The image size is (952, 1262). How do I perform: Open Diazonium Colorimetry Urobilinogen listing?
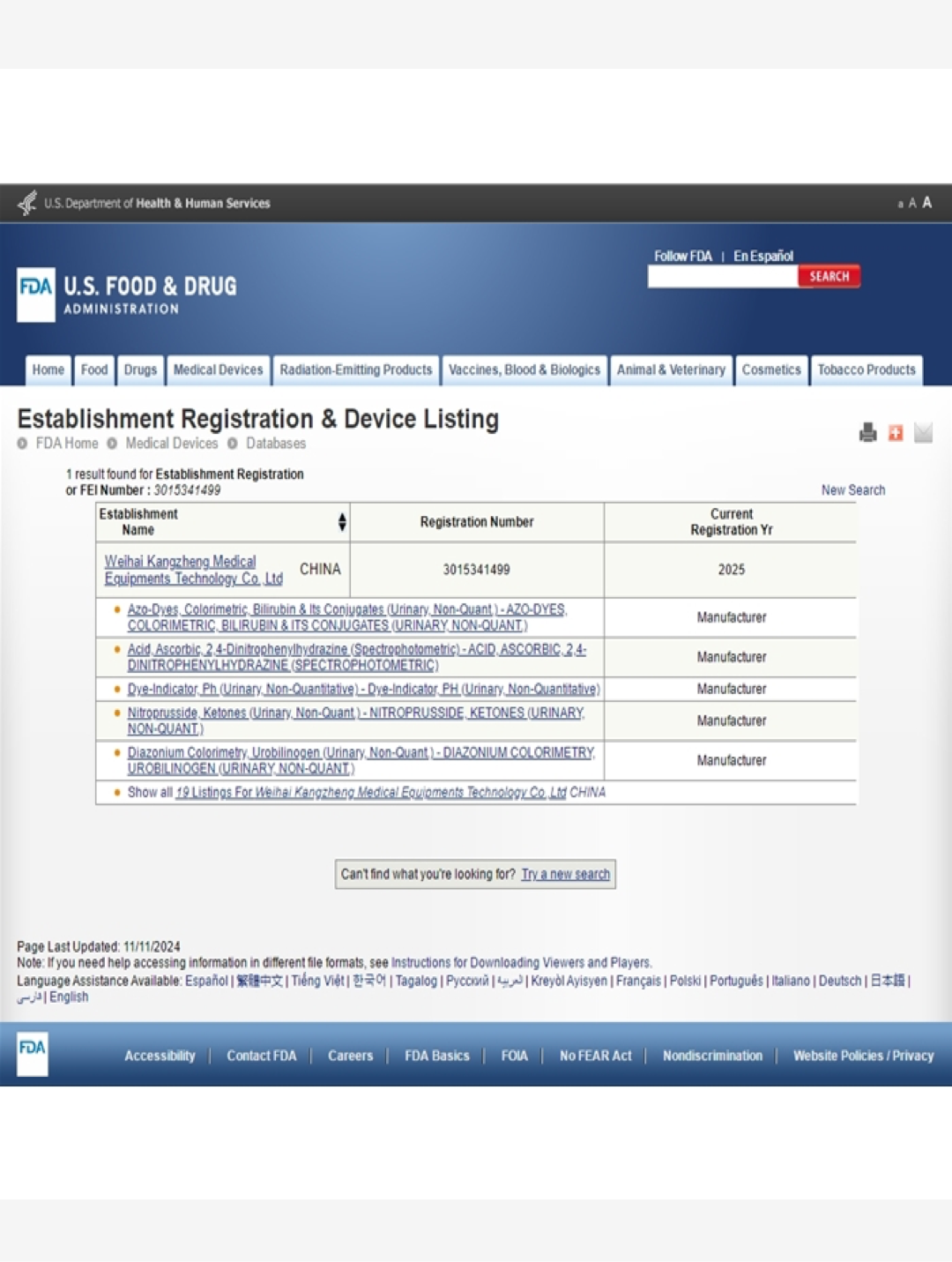pyautogui.click(x=361, y=760)
